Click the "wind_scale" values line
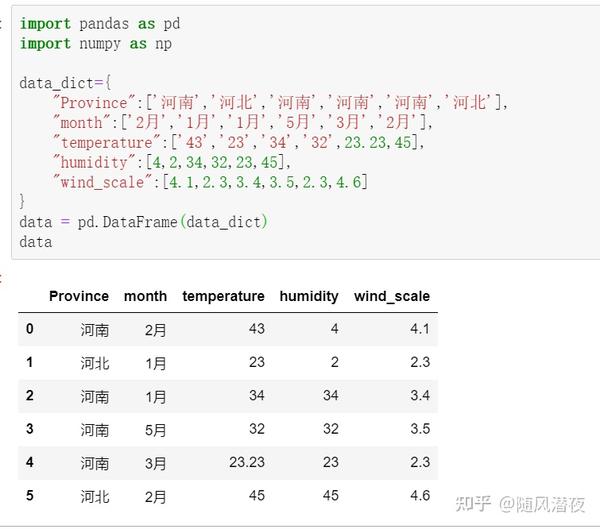This screenshot has height=529, width=600. [x=210, y=182]
